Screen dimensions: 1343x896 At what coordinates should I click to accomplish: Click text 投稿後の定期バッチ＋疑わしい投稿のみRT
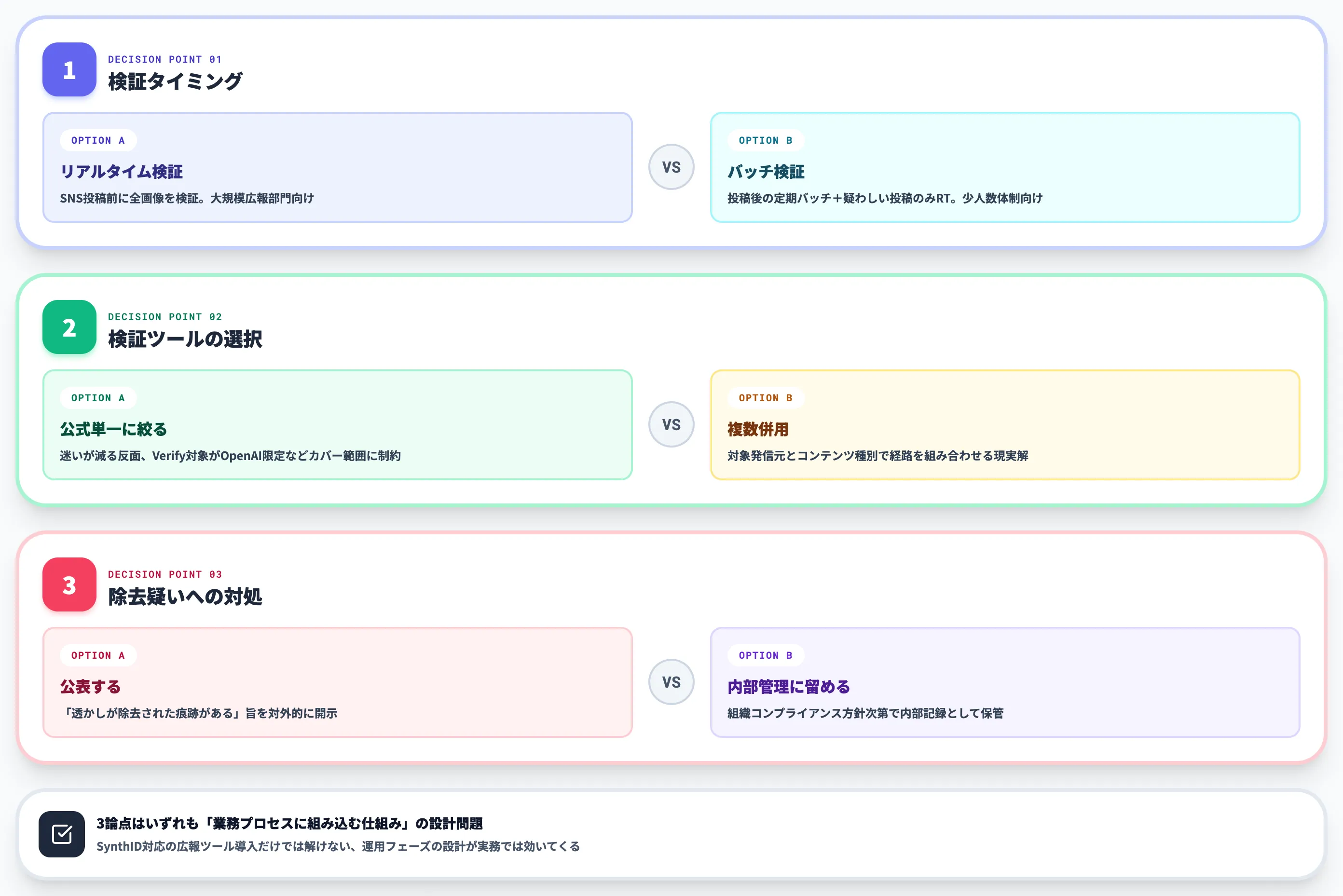(838, 198)
